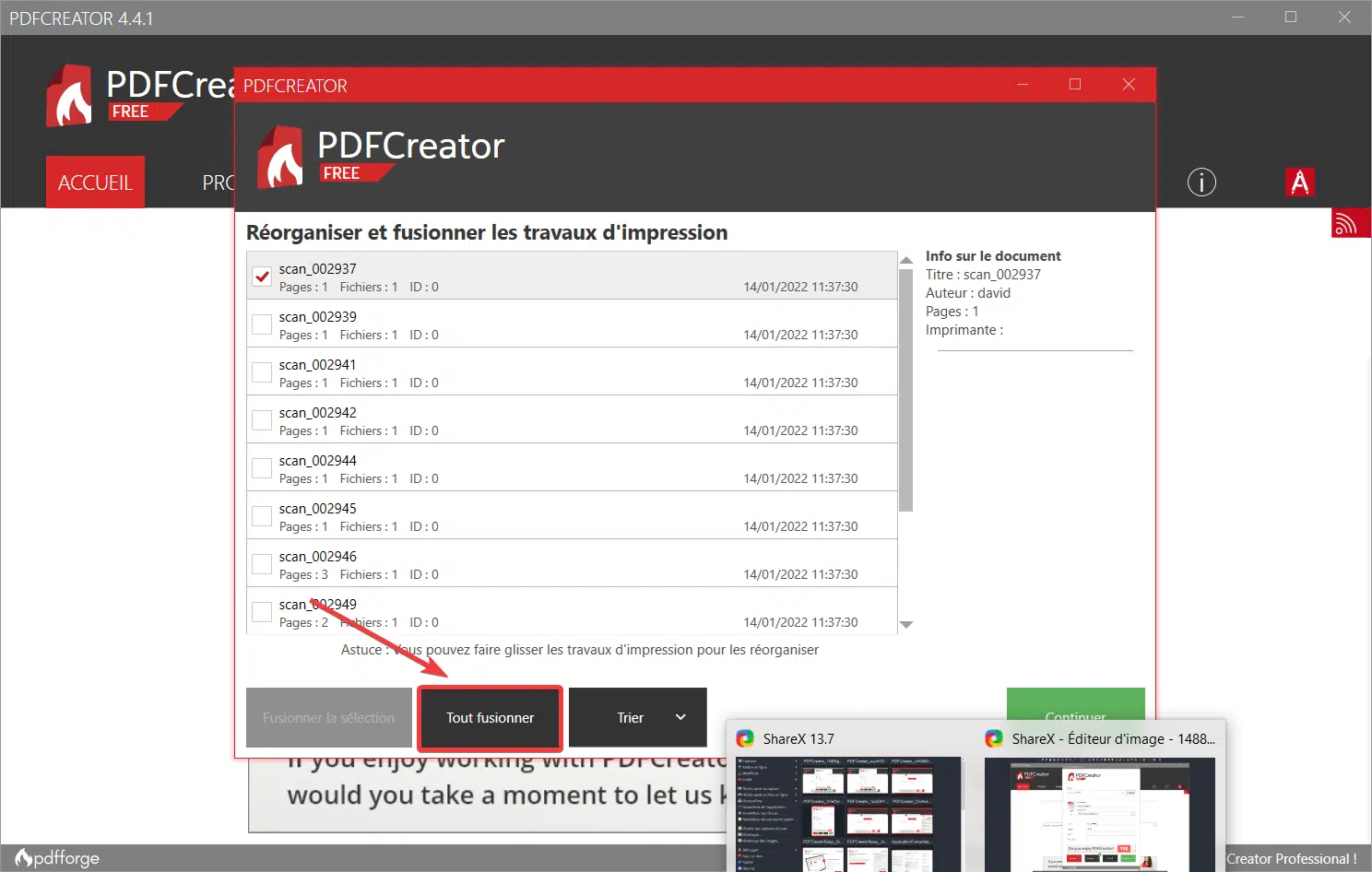Image resolution: width=1372 pixels, height=872 pixels.
Task: Minimize the PDFCREATOR dialog window
Action: (x=1023, y=84)
